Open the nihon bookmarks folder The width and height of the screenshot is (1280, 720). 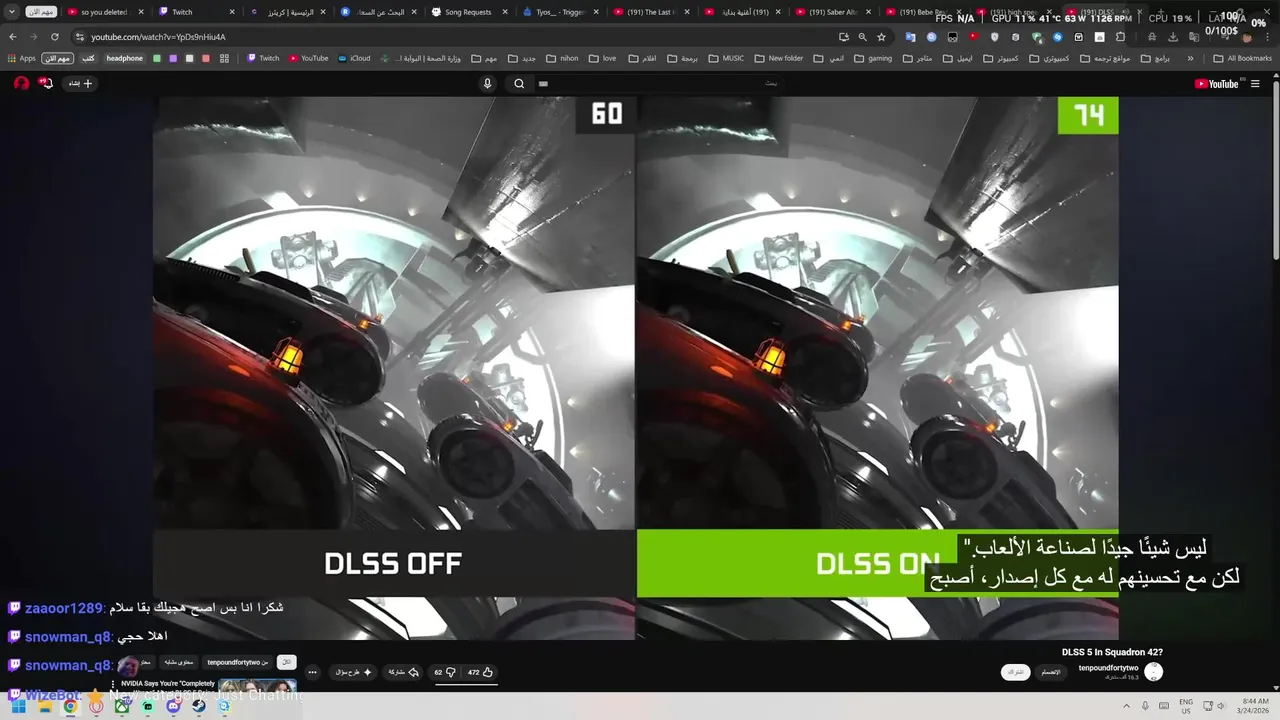tap(563, 58)
